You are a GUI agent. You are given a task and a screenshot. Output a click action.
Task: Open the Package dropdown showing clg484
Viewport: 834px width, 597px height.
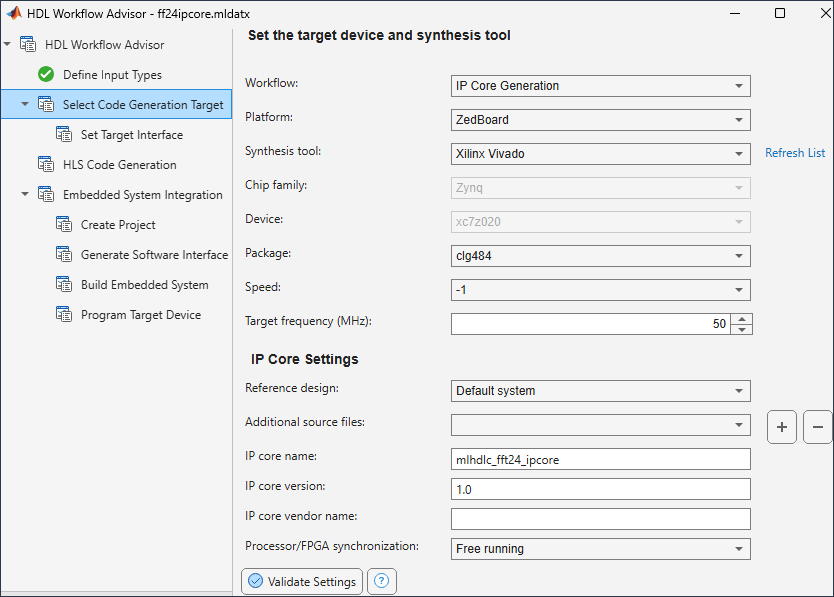pos(601,256)
